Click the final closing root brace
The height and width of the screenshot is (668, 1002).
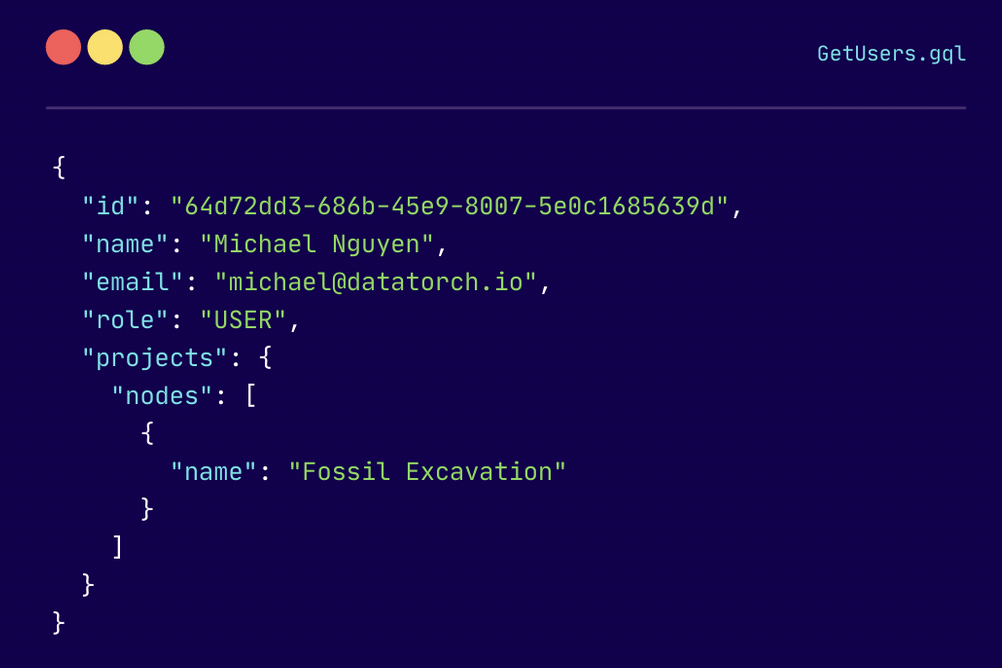click(x=59, y=623)
